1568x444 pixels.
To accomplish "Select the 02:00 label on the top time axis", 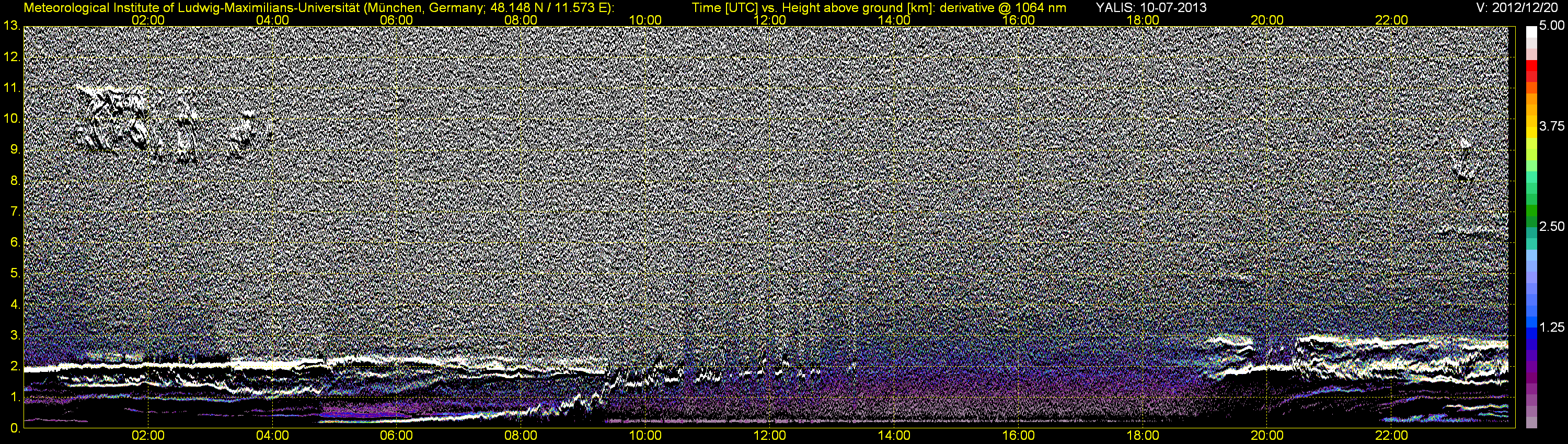I will [x=148, y=20].
